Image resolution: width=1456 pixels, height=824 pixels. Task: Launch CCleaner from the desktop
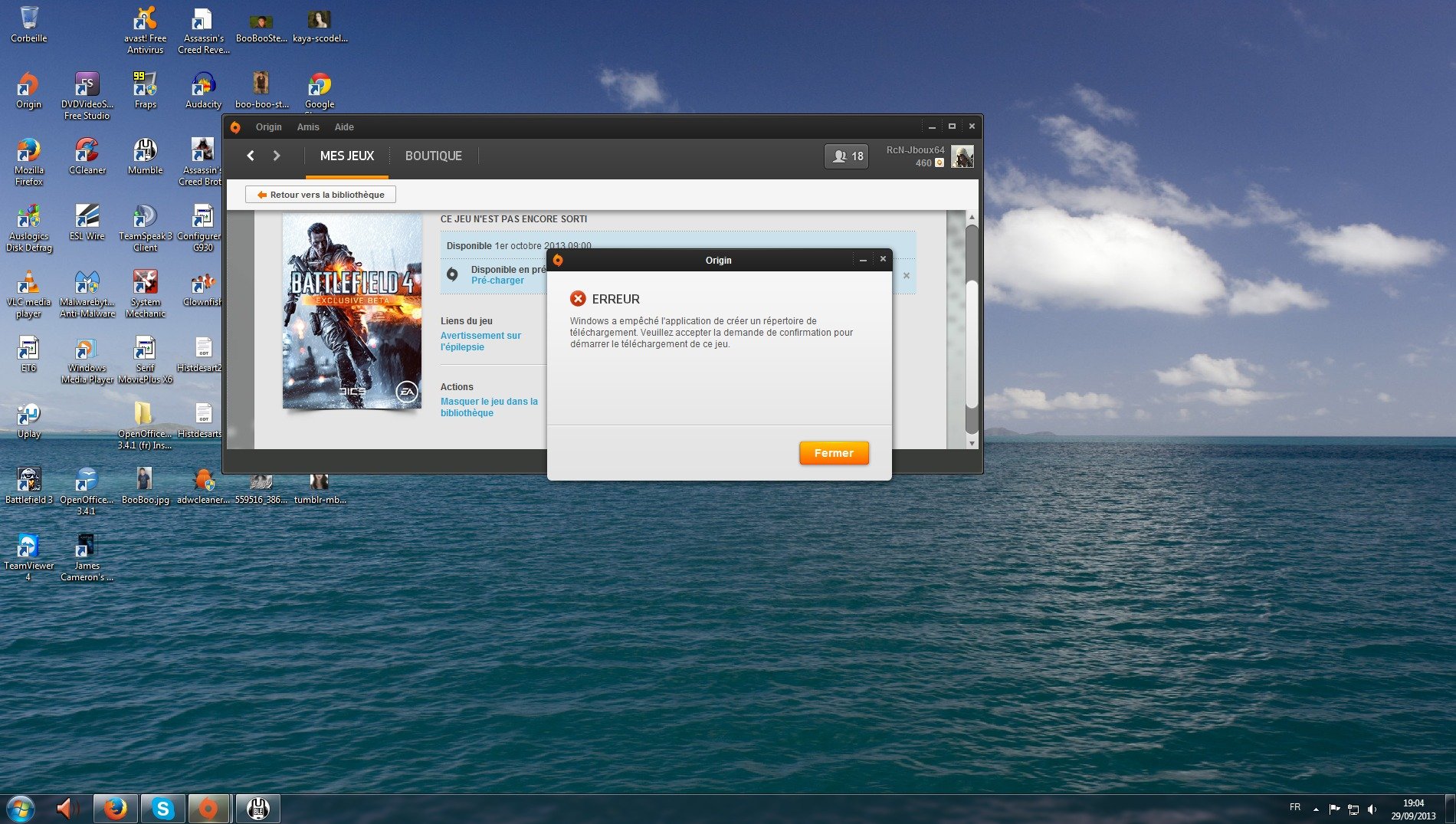[x=87, y=156]
